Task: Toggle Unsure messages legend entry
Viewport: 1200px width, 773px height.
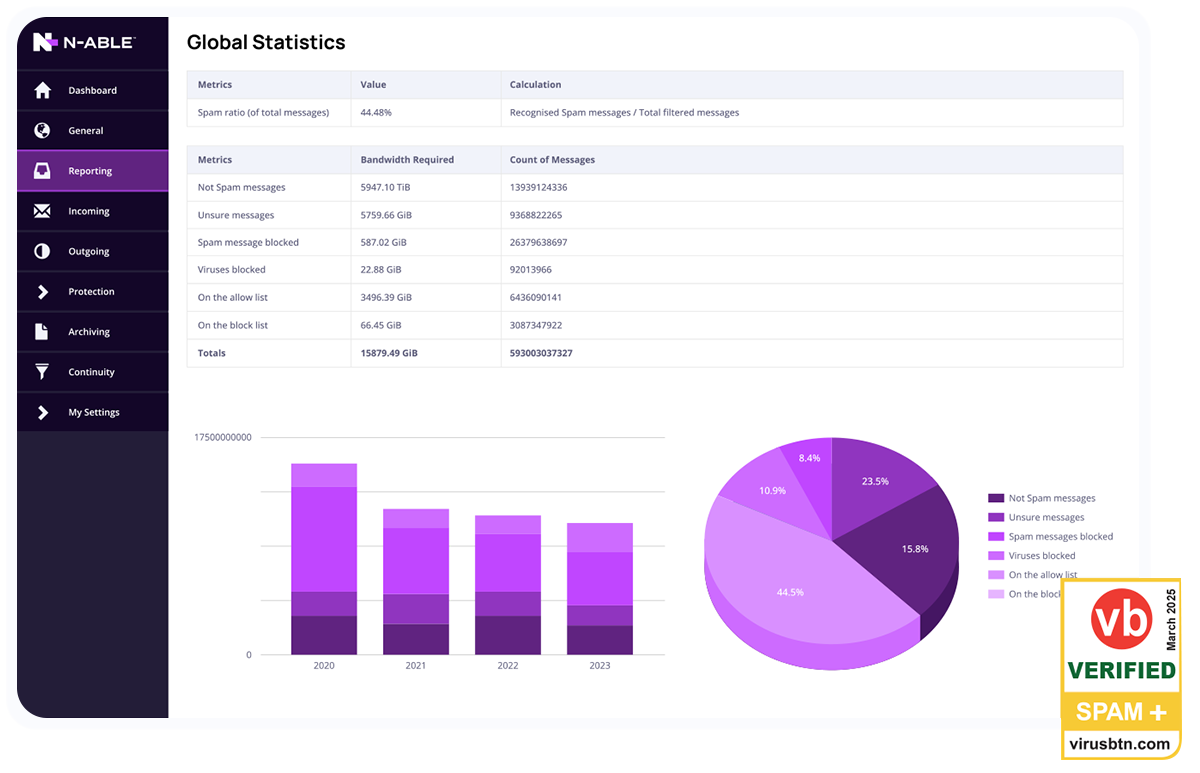Action: click(x=1046, y=518)
